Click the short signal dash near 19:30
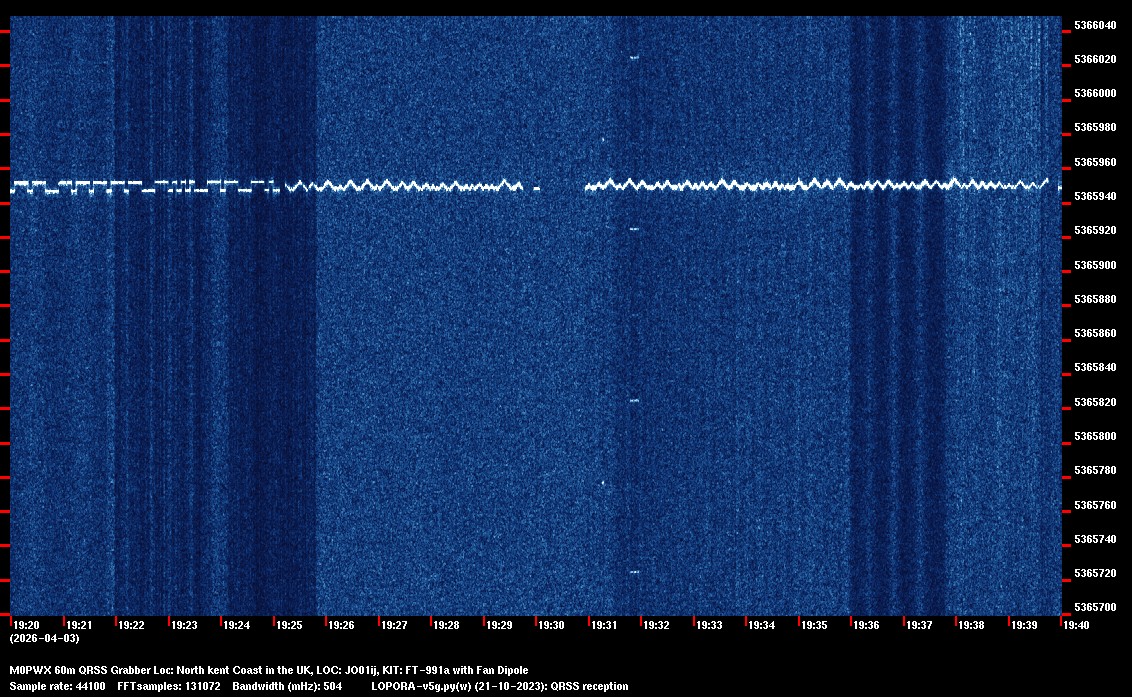The width and height of the screenshot is (1132, 697). [537, 188]
